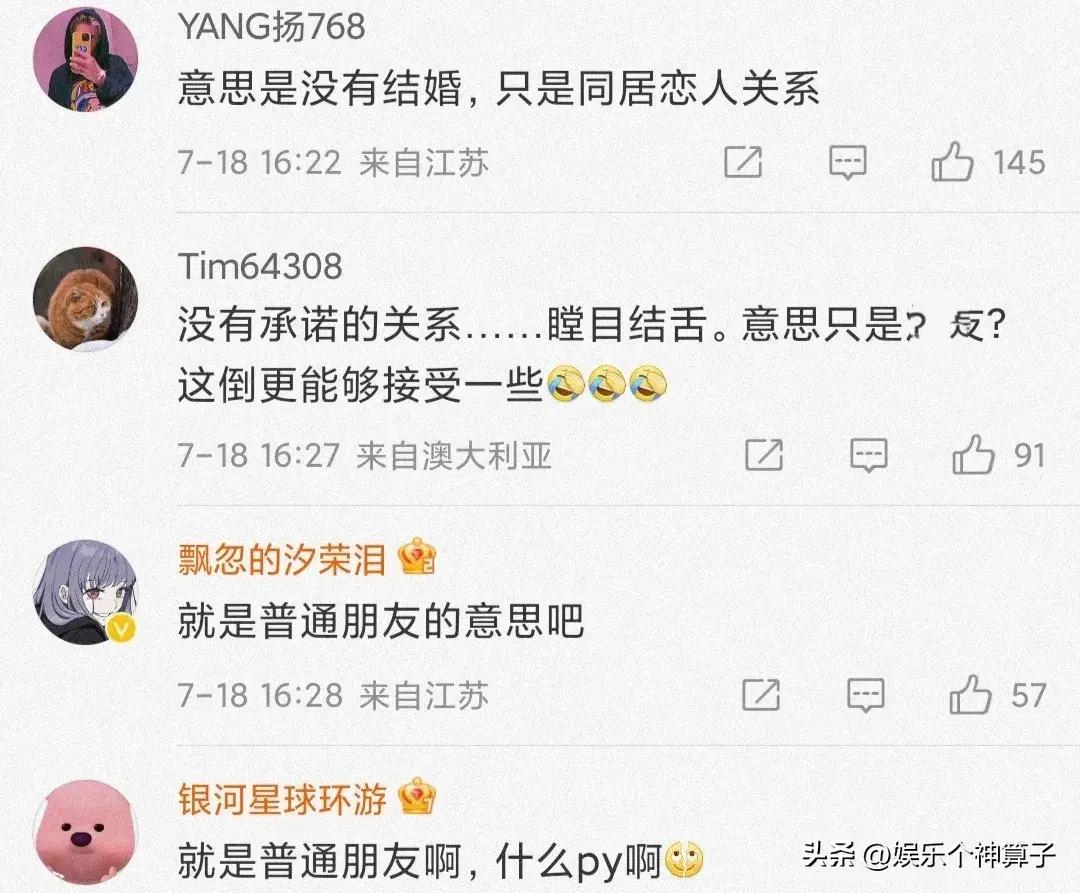Like 飘忽的汐荣泪's comment with 57 likes
This screenshot has width=1080, height=893.
click(x=970, y=694)
